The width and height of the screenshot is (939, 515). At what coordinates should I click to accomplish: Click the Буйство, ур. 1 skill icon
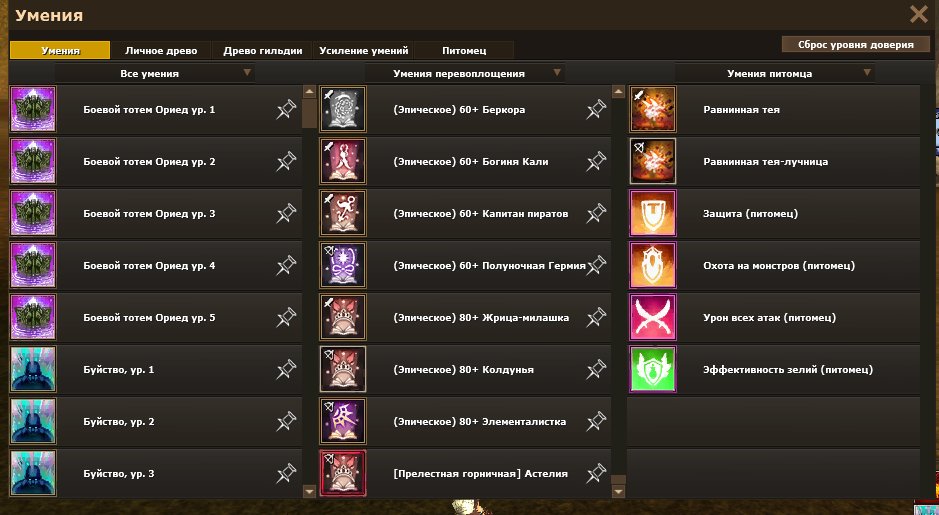point(33,369)
